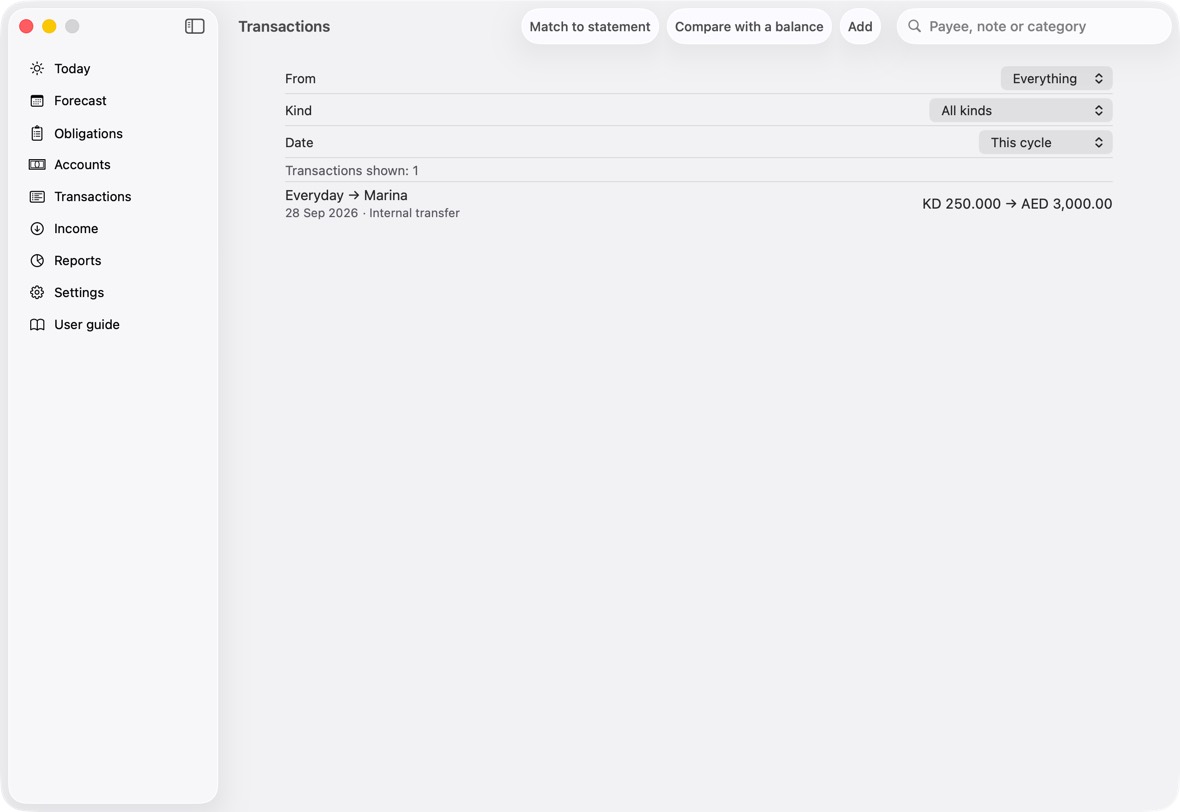Toggle the sidebar visibility icon
Viewport: 1180px width, 812px height.
click(195, 26)
